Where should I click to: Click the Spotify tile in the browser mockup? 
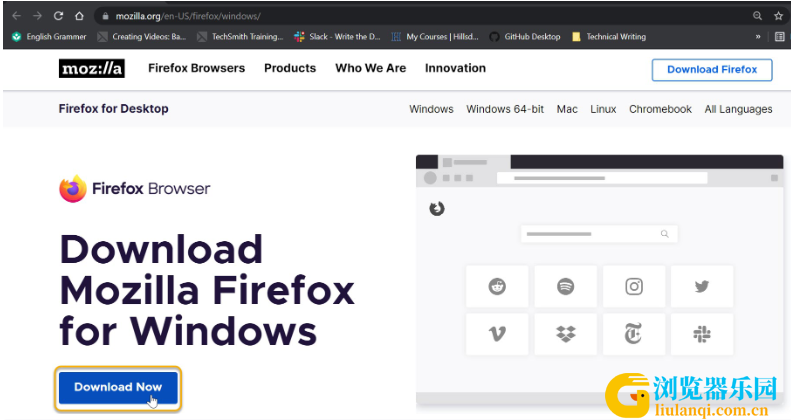pos(566,286)
